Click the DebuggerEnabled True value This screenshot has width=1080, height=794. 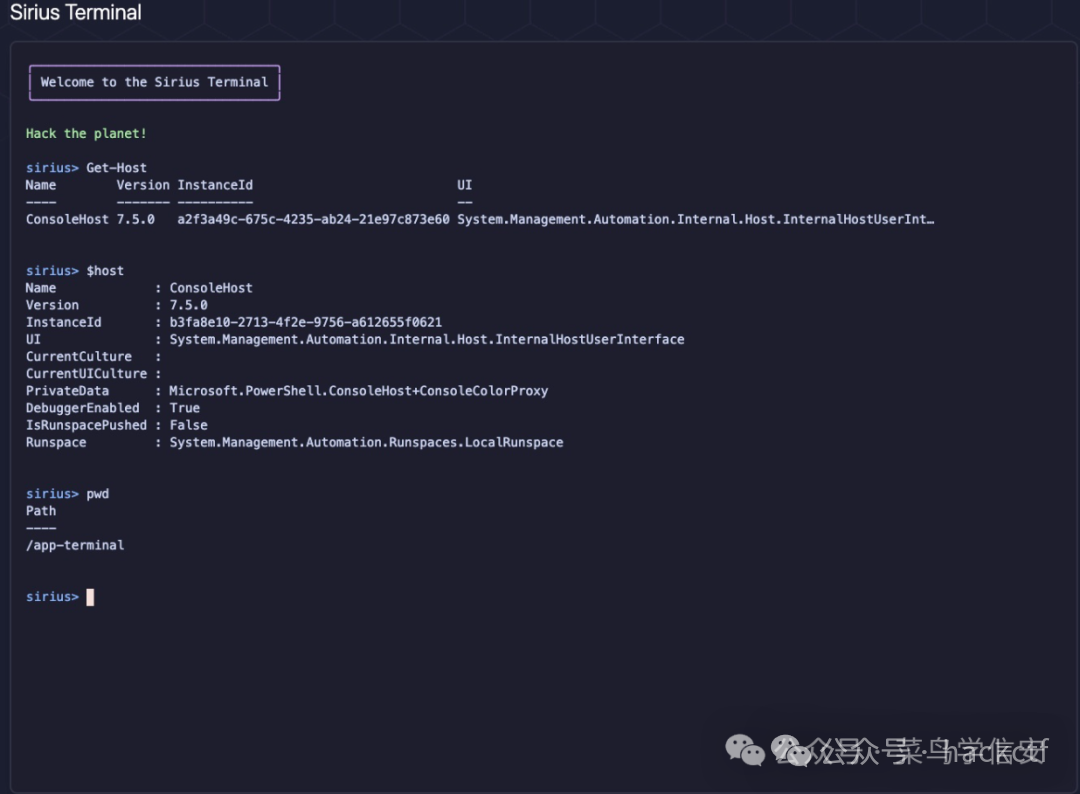pos(184,408)
